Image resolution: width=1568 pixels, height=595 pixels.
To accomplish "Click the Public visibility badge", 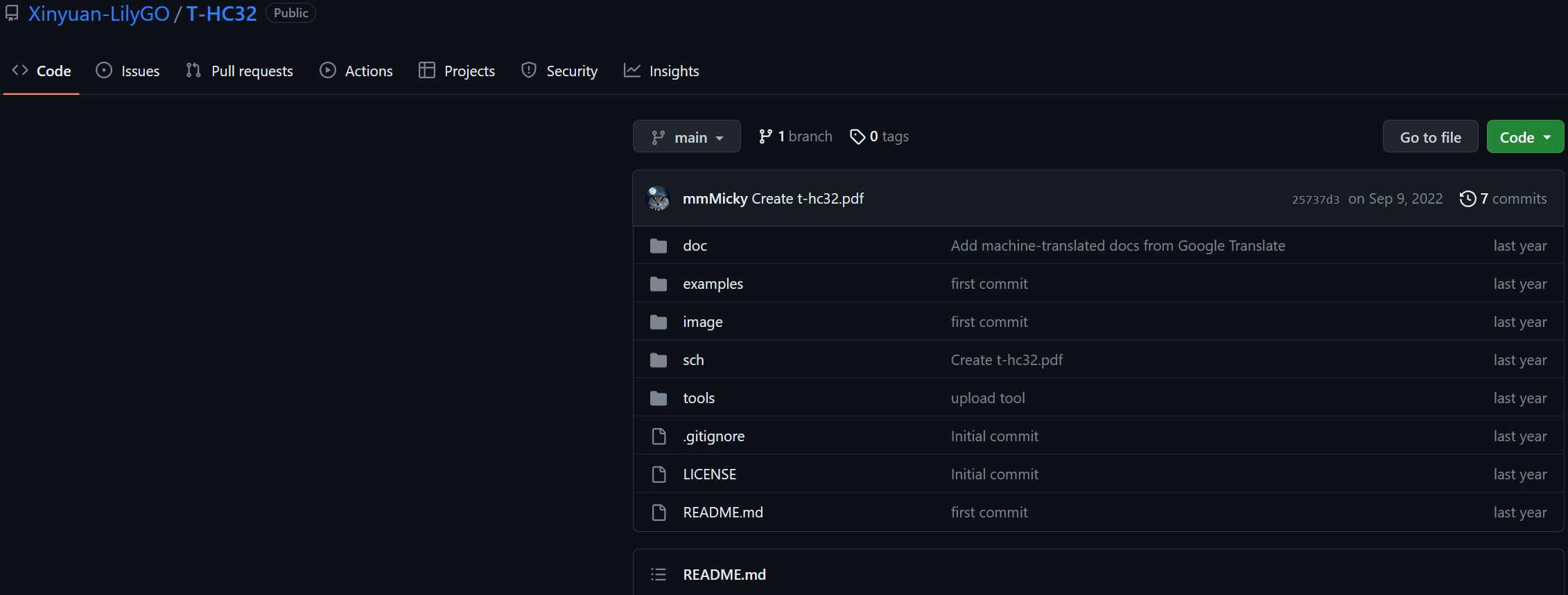I will (x=290, y=13).
